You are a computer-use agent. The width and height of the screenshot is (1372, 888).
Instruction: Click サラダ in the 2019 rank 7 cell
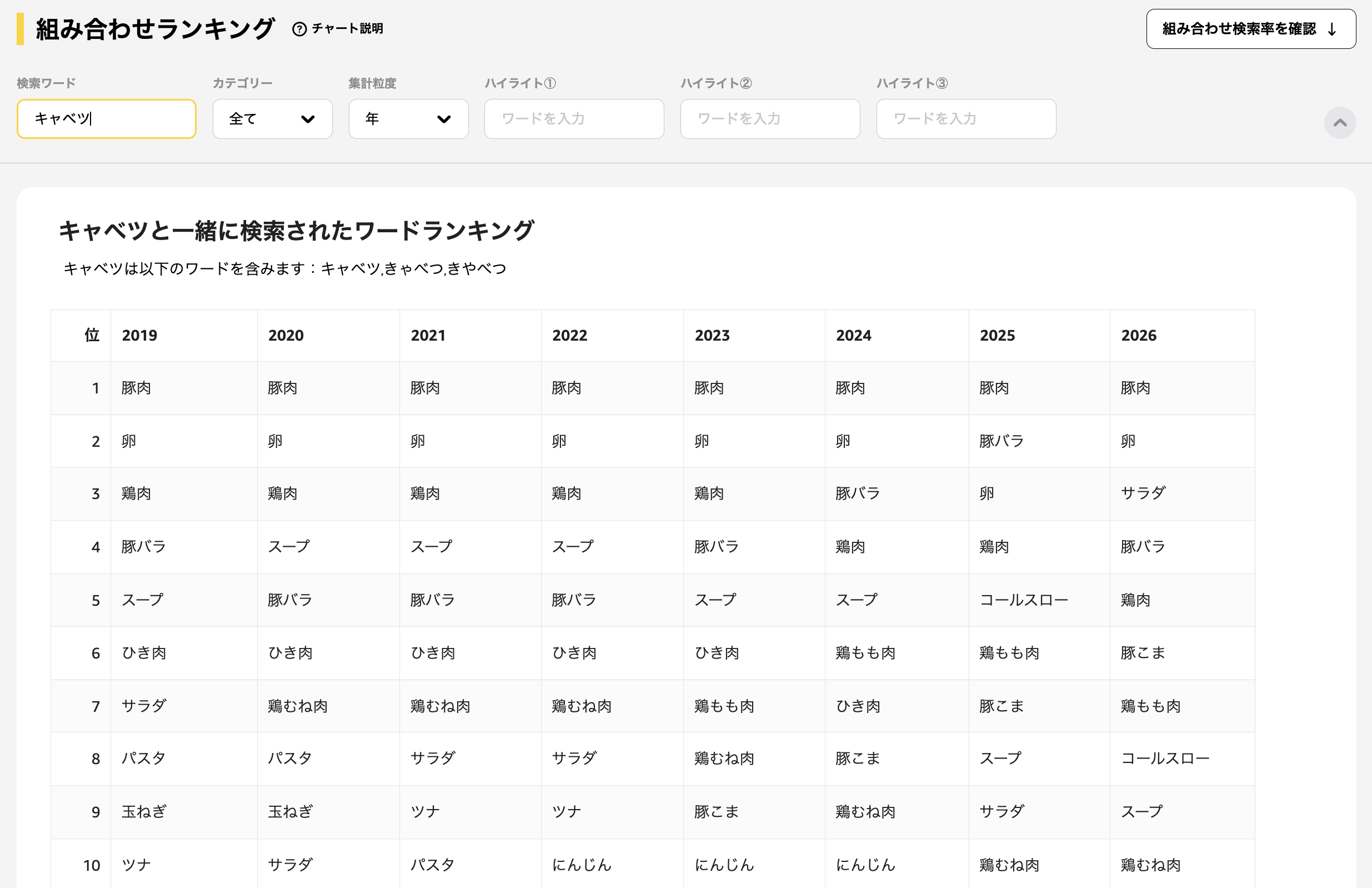[x=144, y=706]
